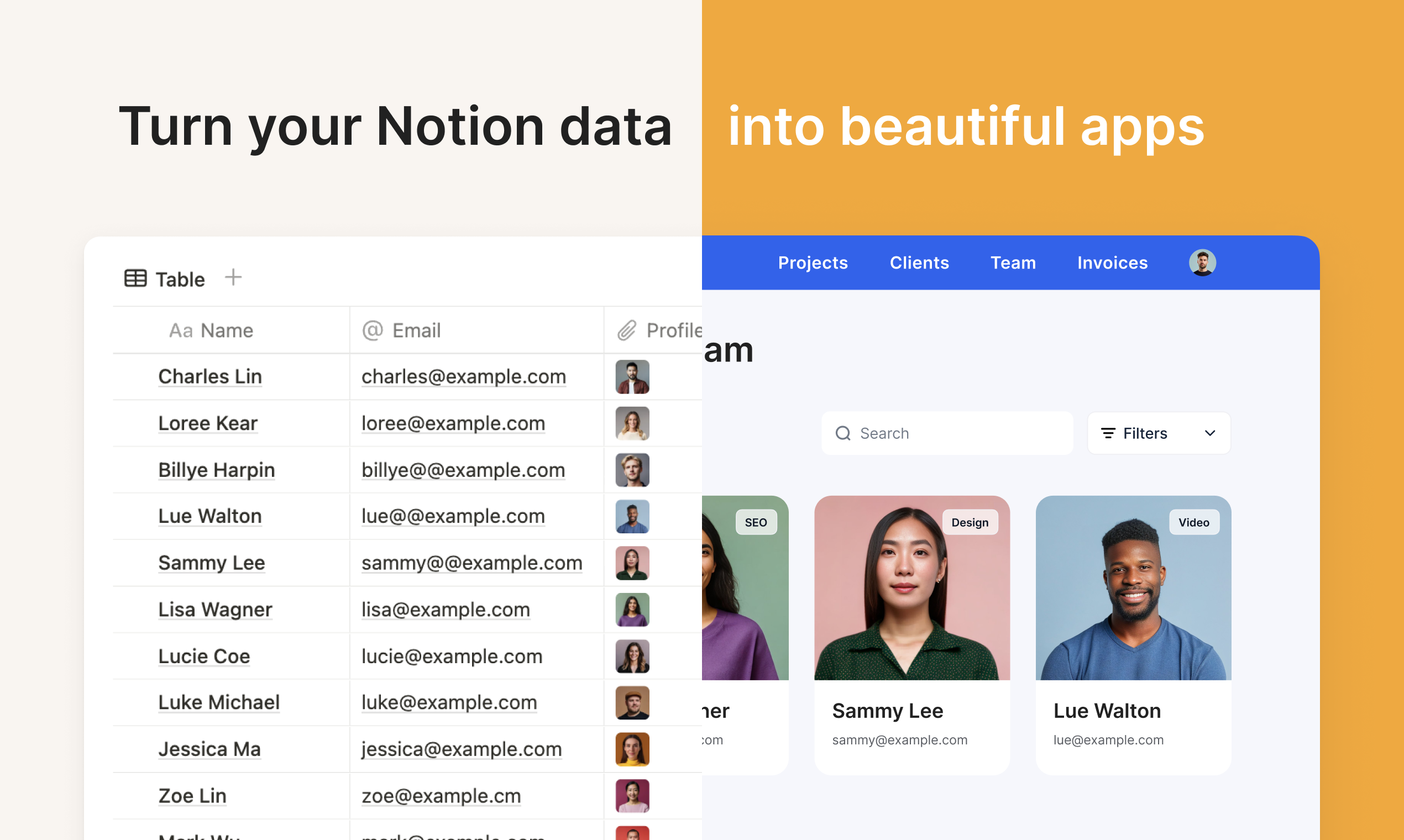Click the Table view icon
The width and height of the screenshot is (1404, 840).
coord(135,278)
